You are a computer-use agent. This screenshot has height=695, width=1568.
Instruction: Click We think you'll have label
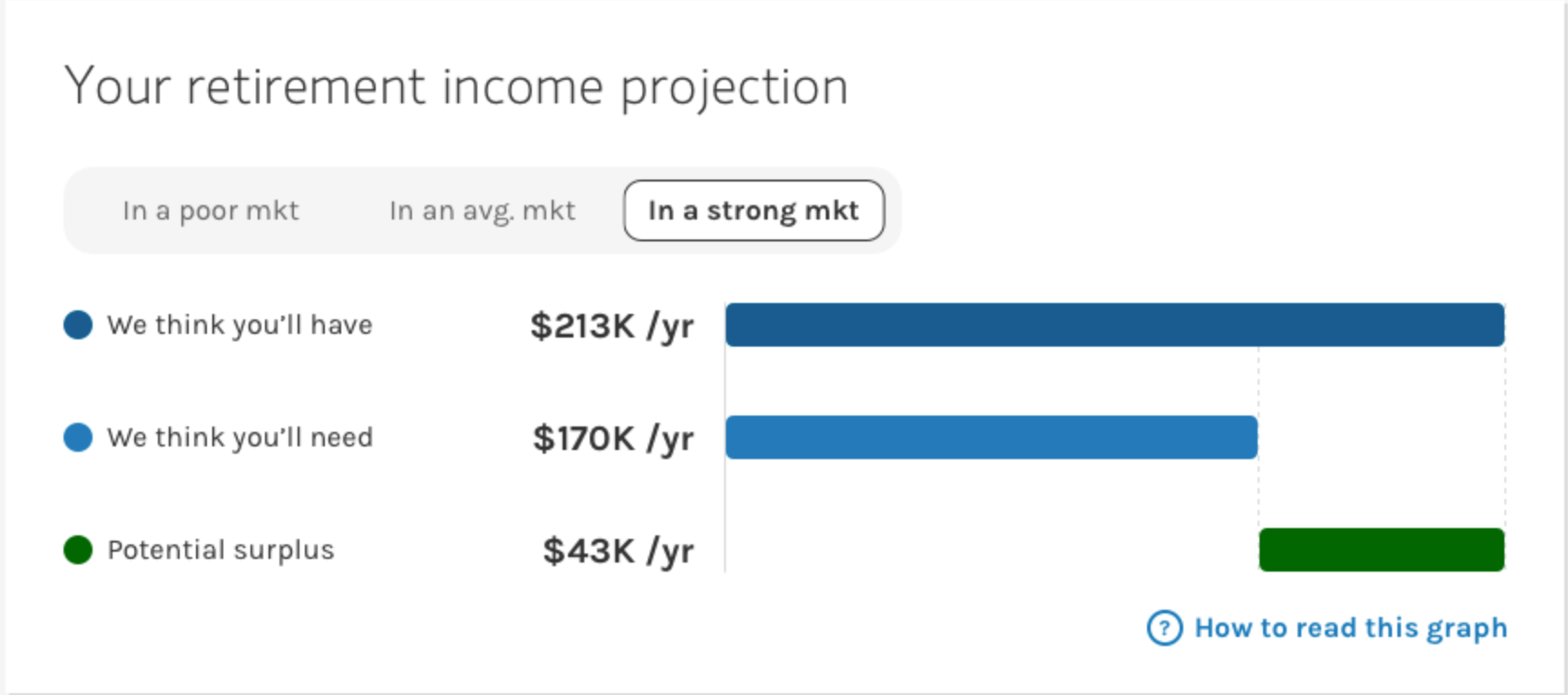tap(240, 326)
